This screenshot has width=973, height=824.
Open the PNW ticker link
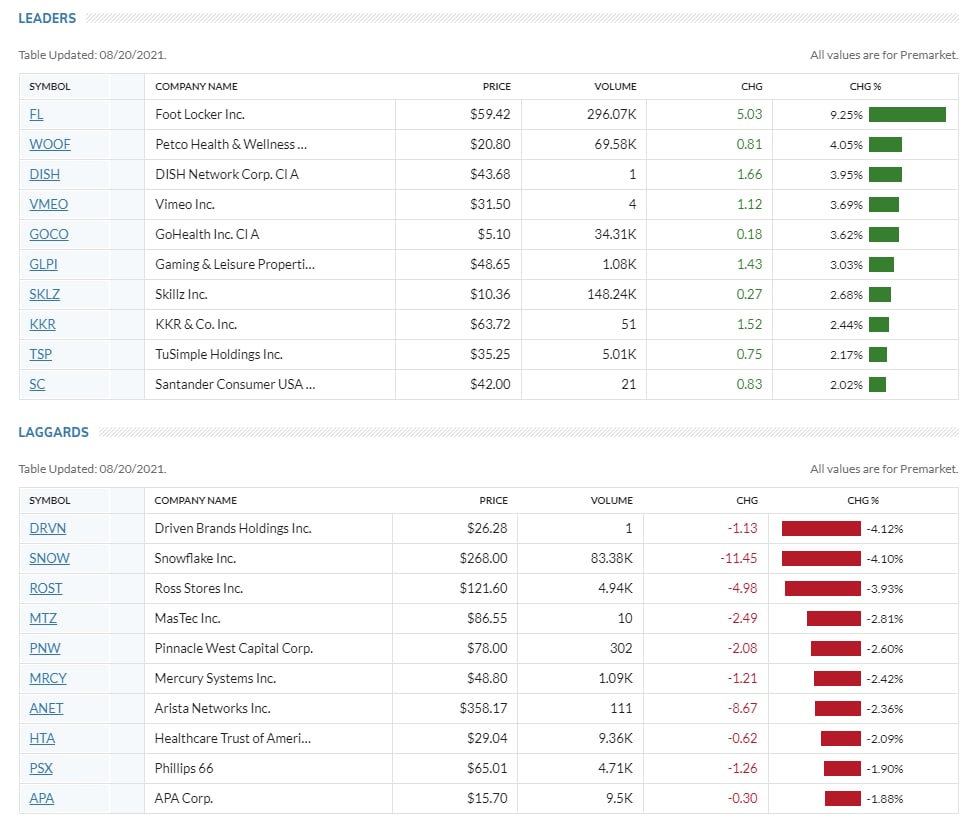point(45,648)
